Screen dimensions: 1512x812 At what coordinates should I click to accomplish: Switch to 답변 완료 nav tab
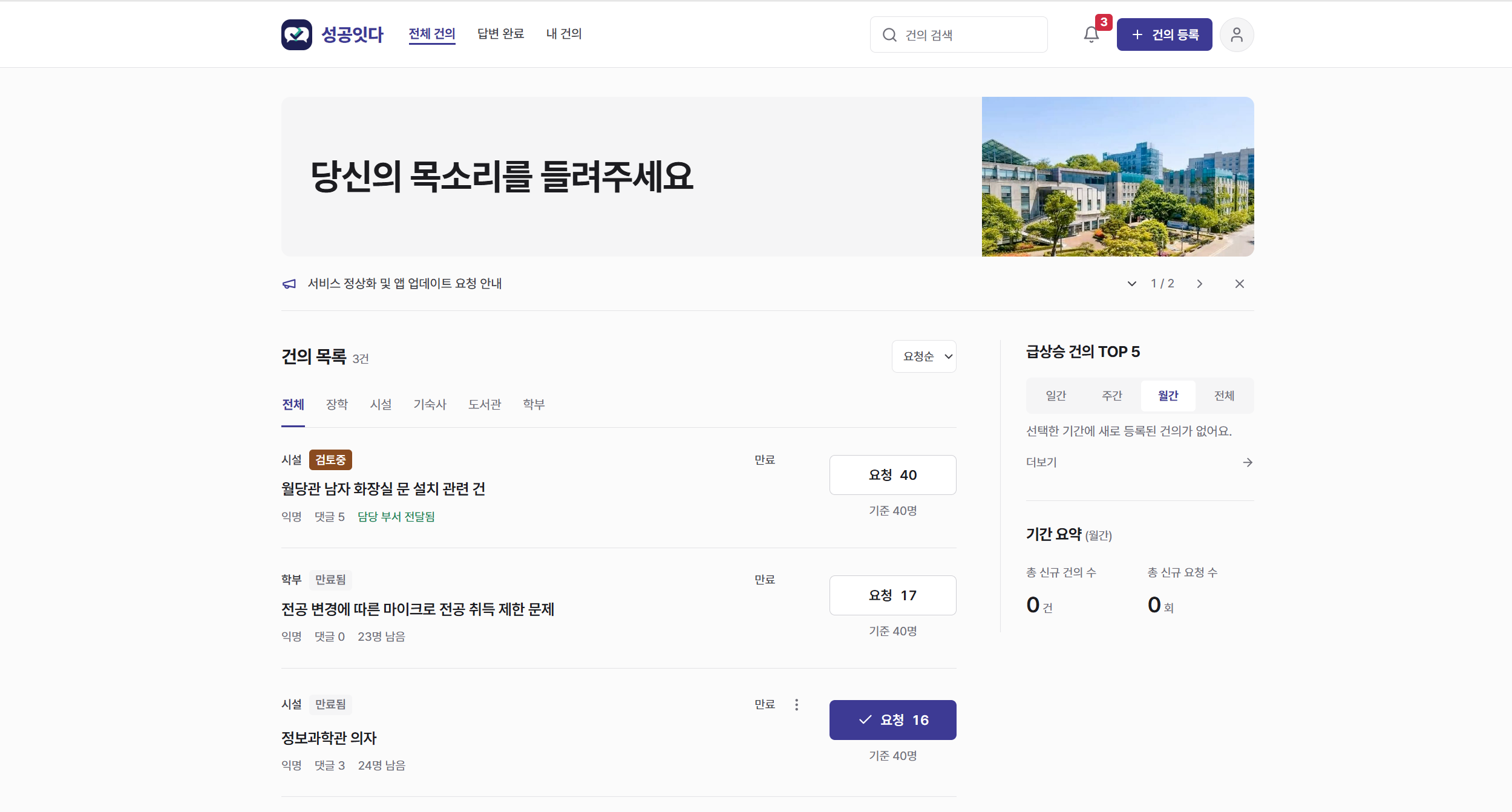(500, 34)
